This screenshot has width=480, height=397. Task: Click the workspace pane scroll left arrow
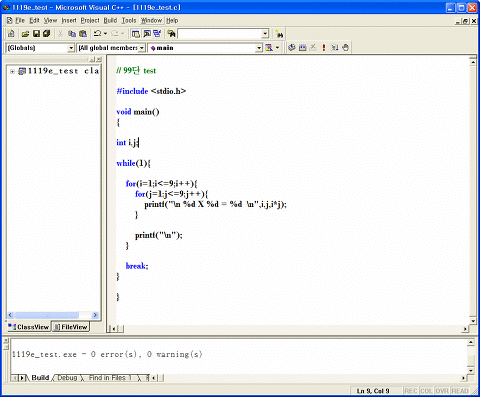10,315
